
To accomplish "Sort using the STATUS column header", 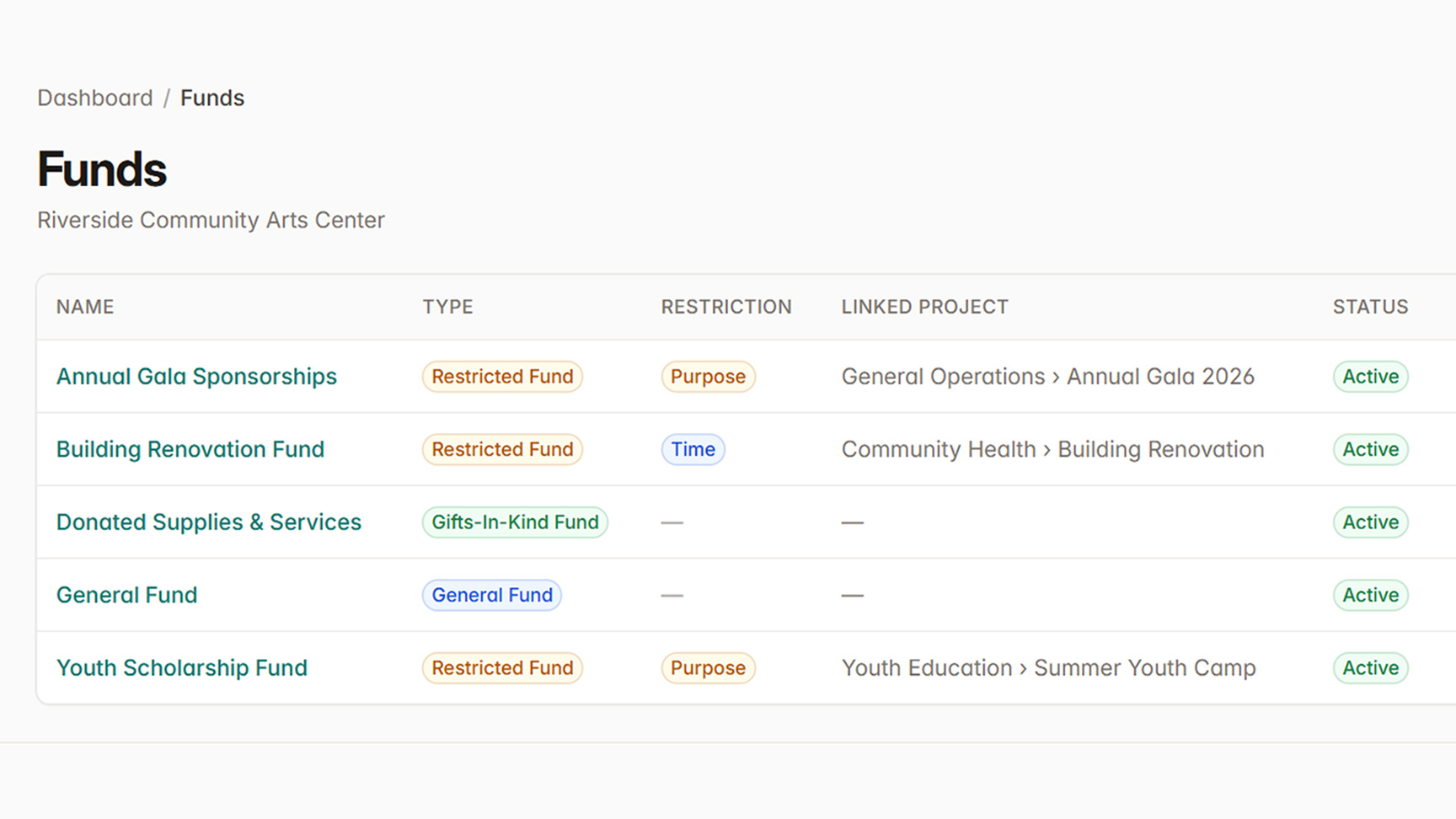I will (x=1370, y=307).
